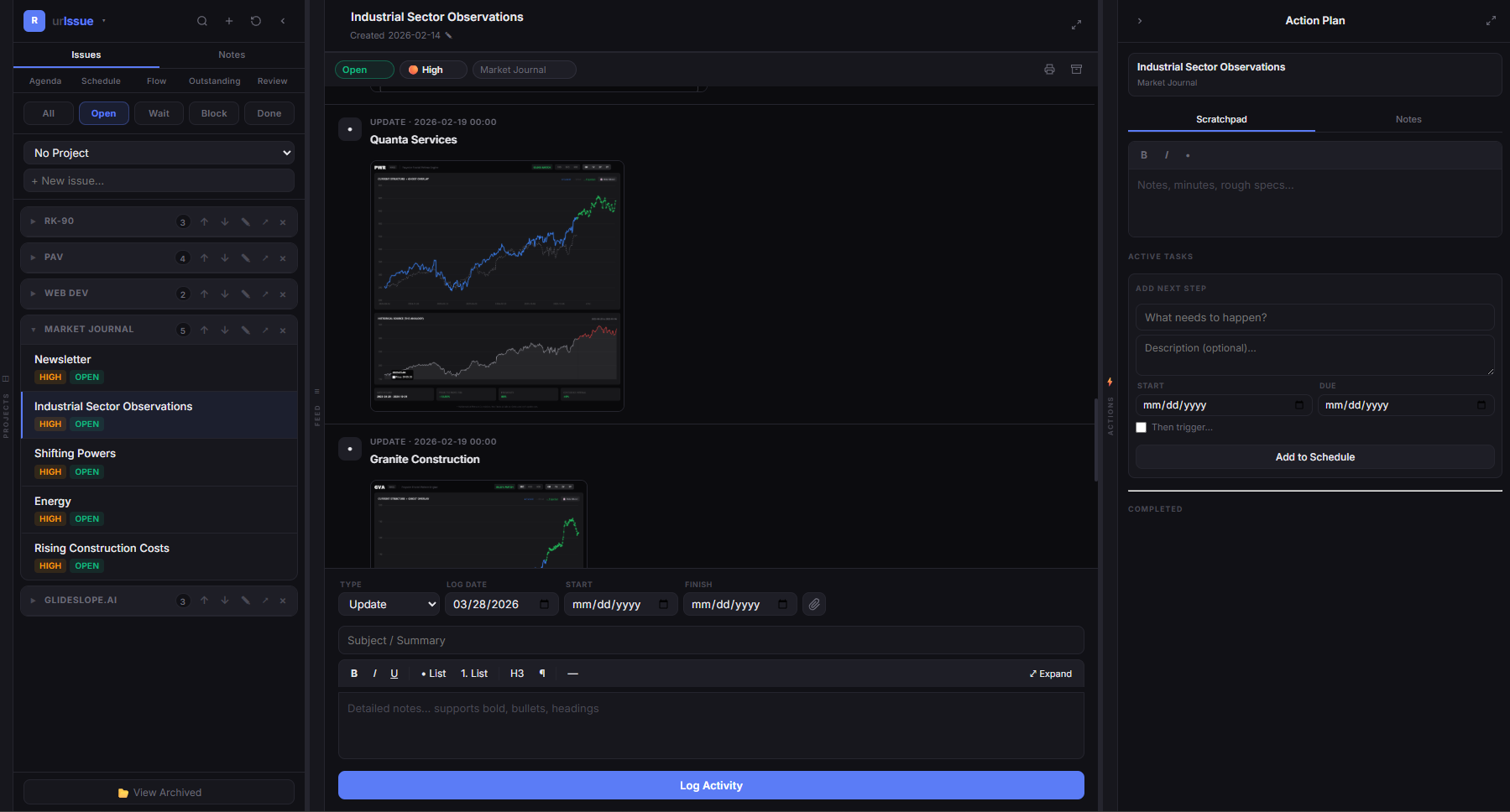Archive the current issue

pos(1076,70)
